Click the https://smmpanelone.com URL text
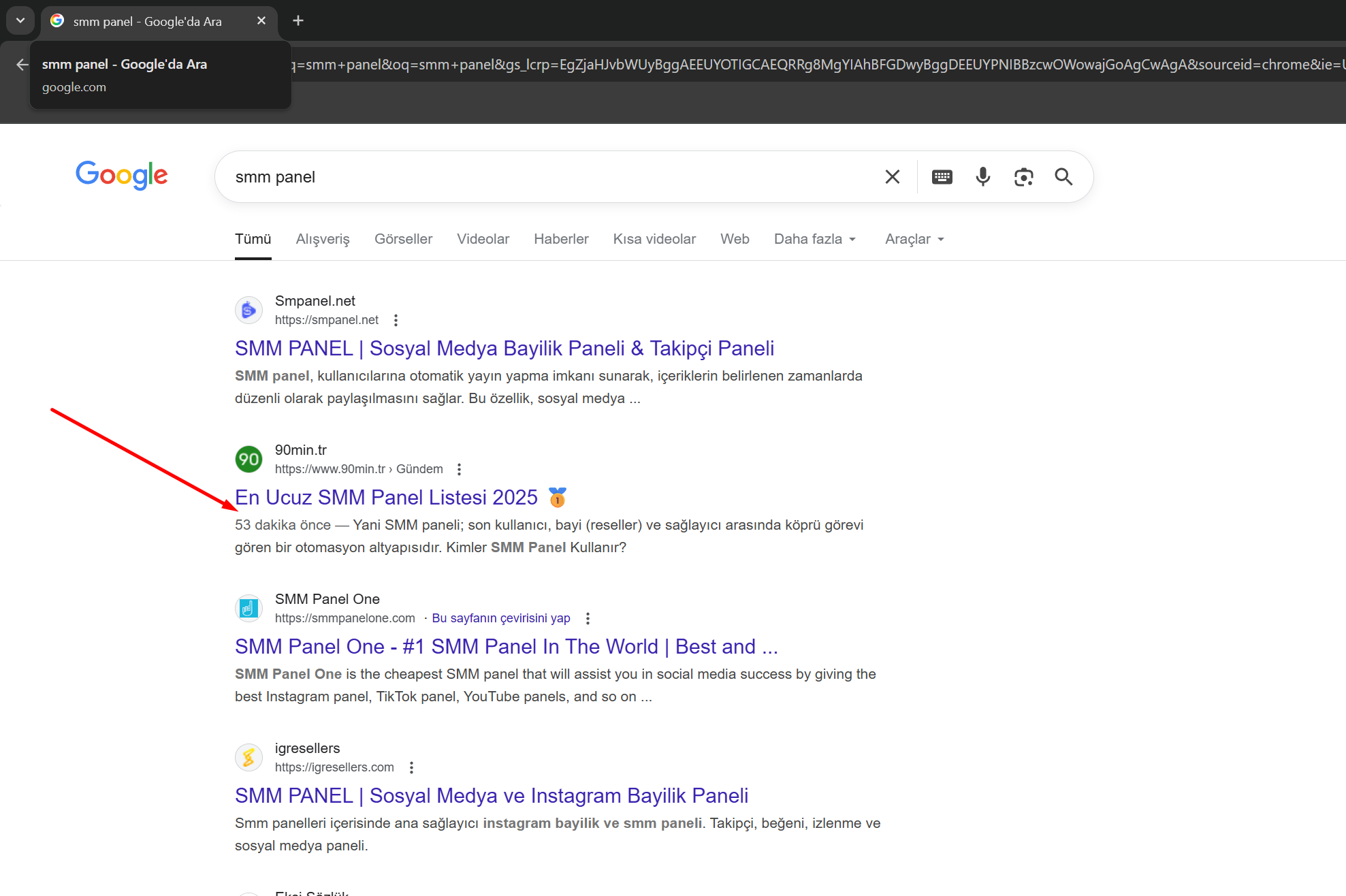Screen dimensions: 1346x896 click(345, 618)
